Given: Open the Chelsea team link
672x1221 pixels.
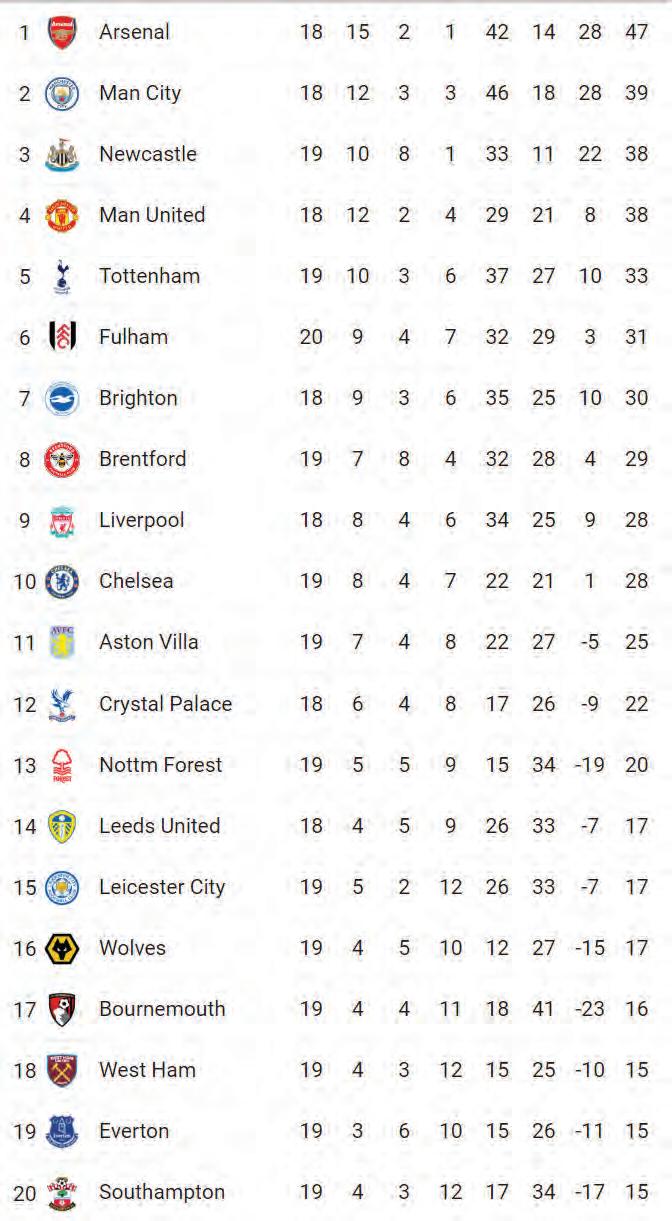Looking at the screenshot, I should pos(136,581).
